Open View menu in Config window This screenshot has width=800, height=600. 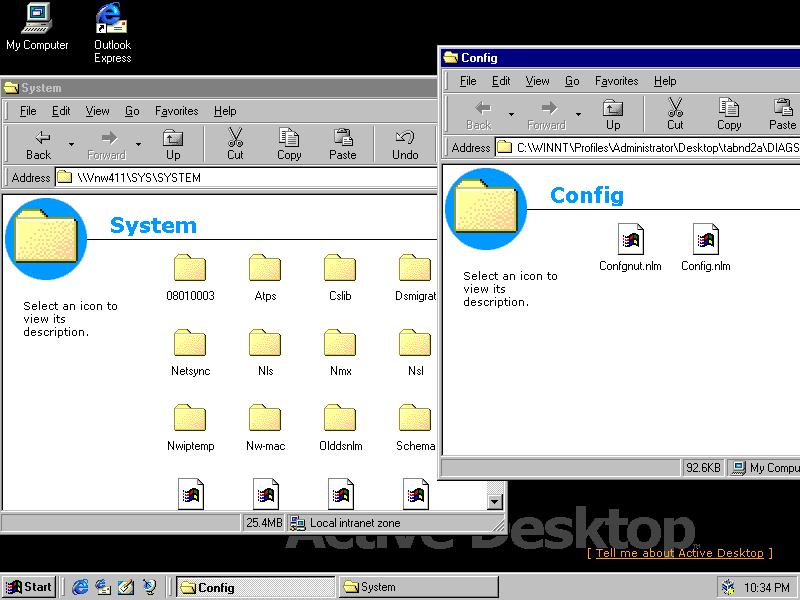(537, 81)
